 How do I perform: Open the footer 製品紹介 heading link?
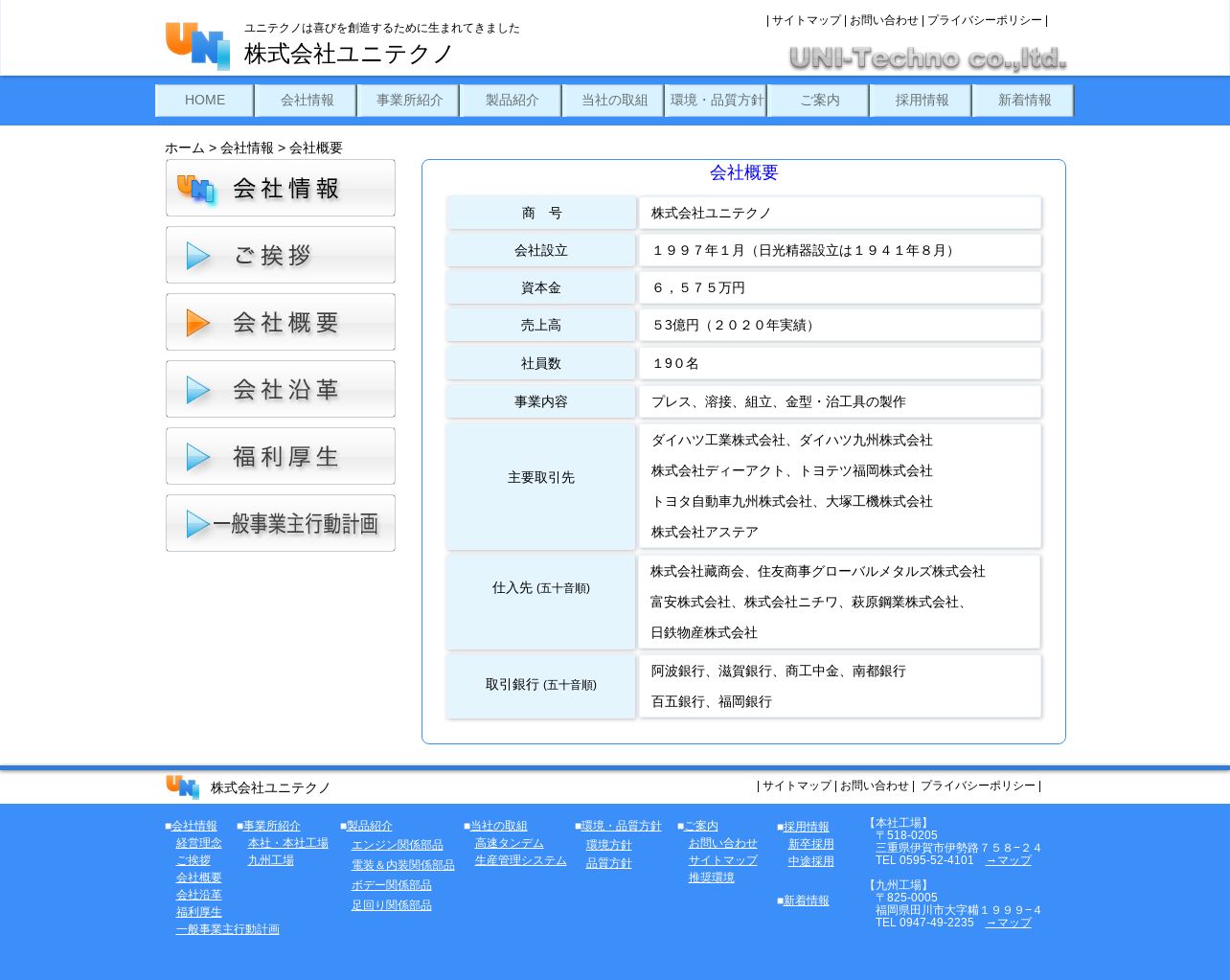370,826
